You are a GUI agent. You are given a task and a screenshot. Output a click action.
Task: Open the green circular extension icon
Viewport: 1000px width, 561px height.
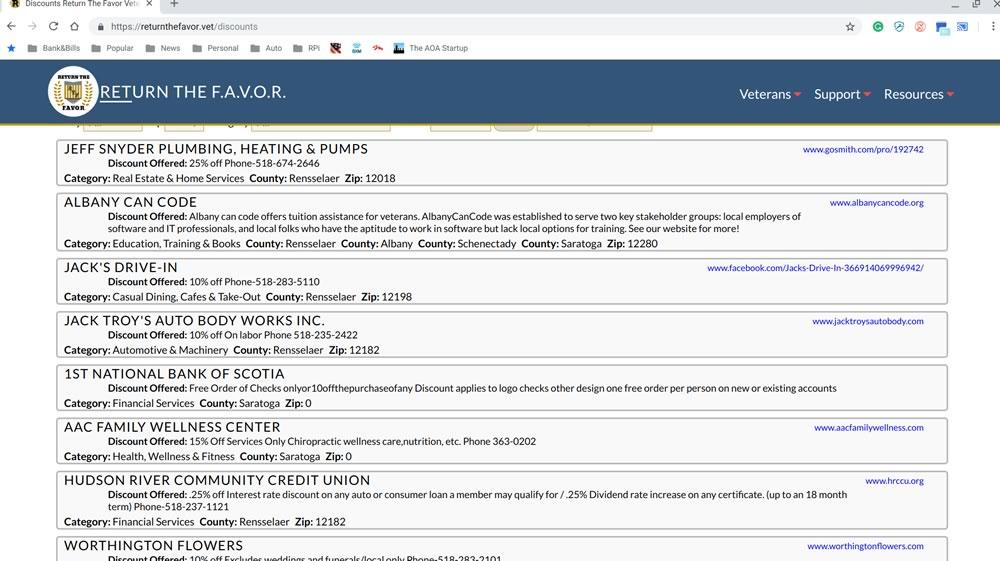878,27
